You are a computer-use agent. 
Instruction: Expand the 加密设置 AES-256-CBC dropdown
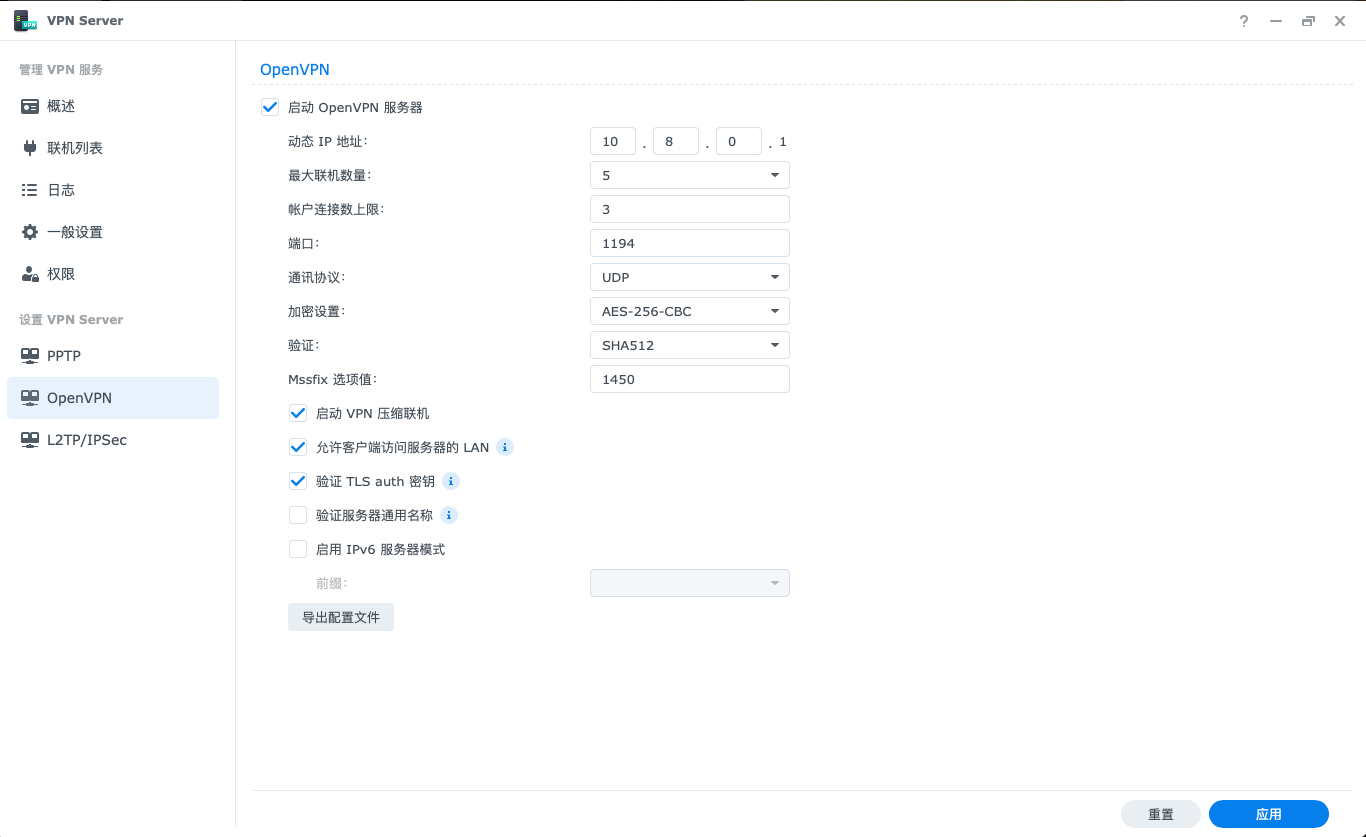coord(689,311)
